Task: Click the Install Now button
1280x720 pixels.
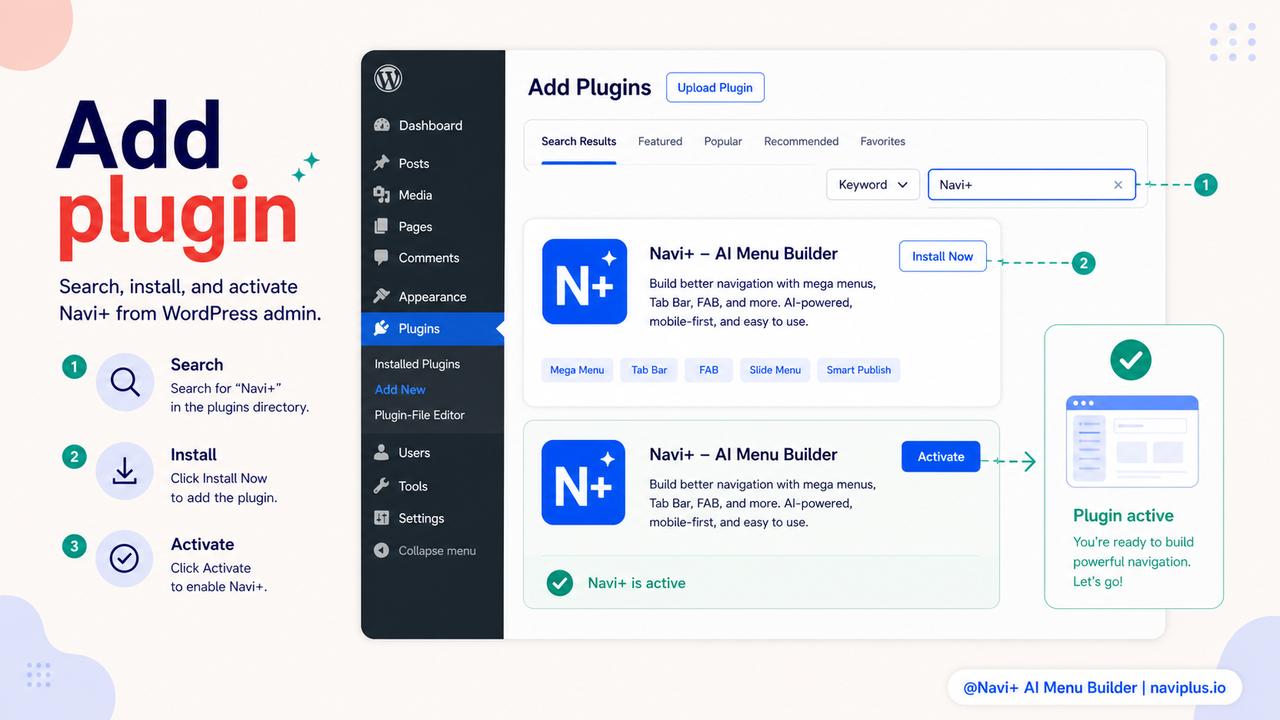Action: click(943, 256)
